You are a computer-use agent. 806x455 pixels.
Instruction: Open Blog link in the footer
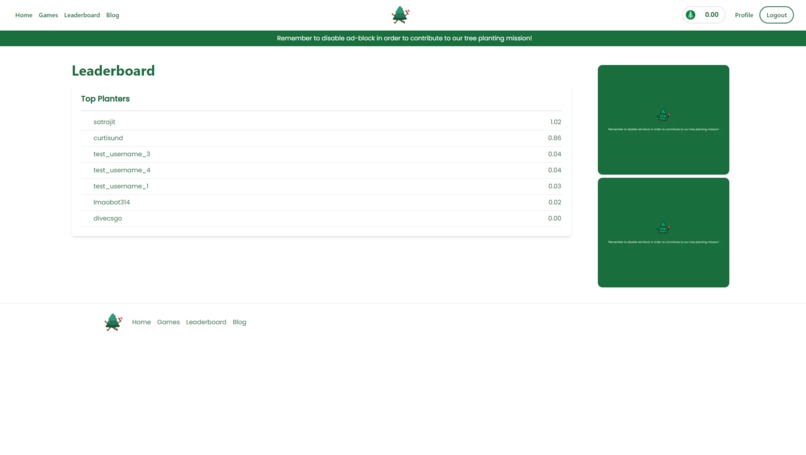[239, 322]
